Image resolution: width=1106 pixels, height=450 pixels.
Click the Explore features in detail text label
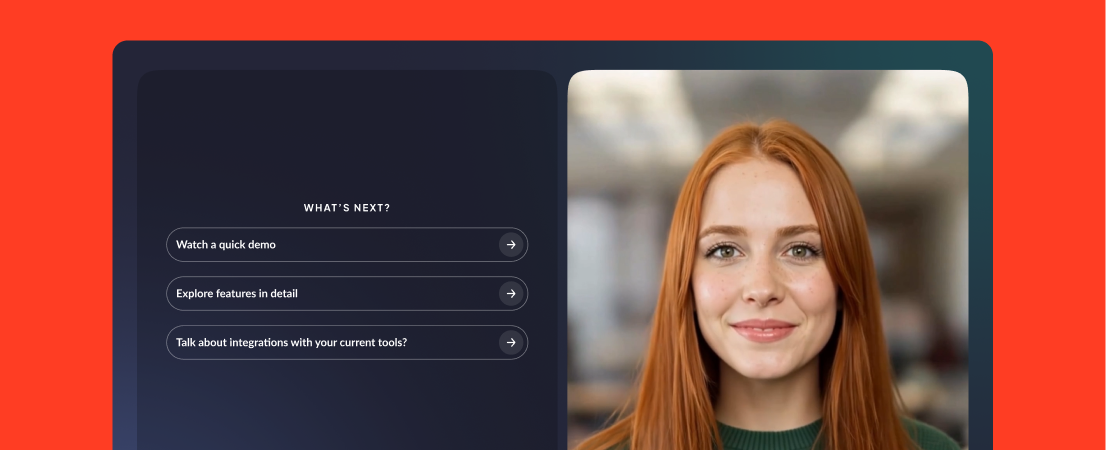237,293
